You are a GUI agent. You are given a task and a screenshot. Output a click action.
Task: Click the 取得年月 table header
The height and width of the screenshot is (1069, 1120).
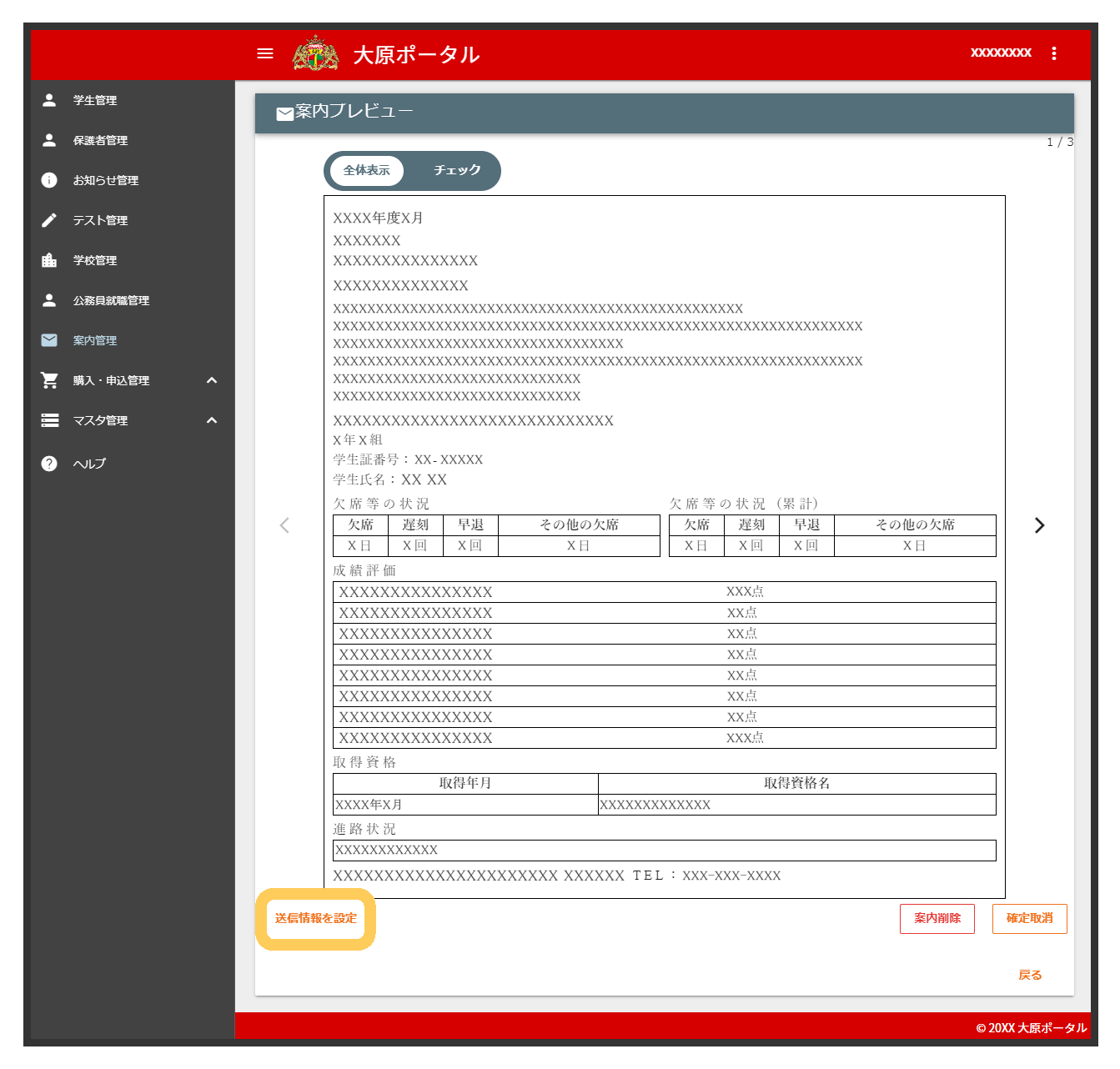pos(465,783)
